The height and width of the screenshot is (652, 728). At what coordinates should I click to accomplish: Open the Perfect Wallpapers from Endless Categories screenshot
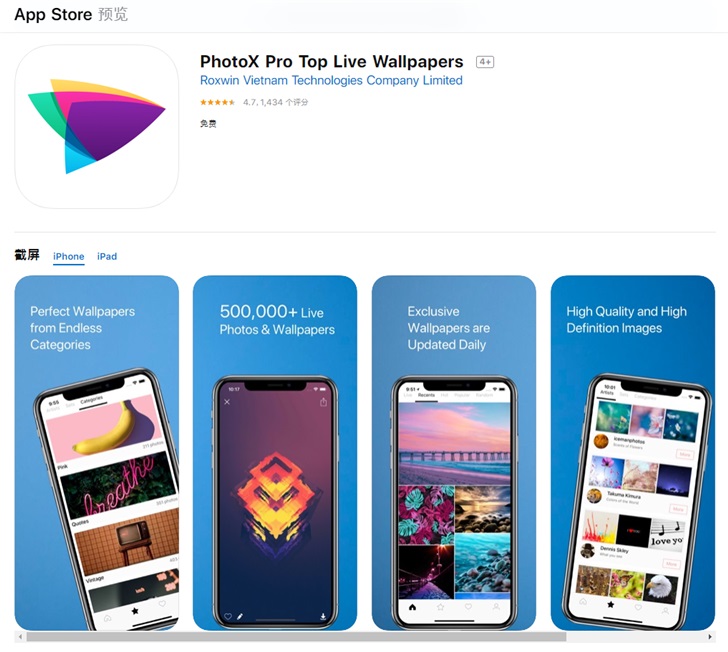[97, 453]
